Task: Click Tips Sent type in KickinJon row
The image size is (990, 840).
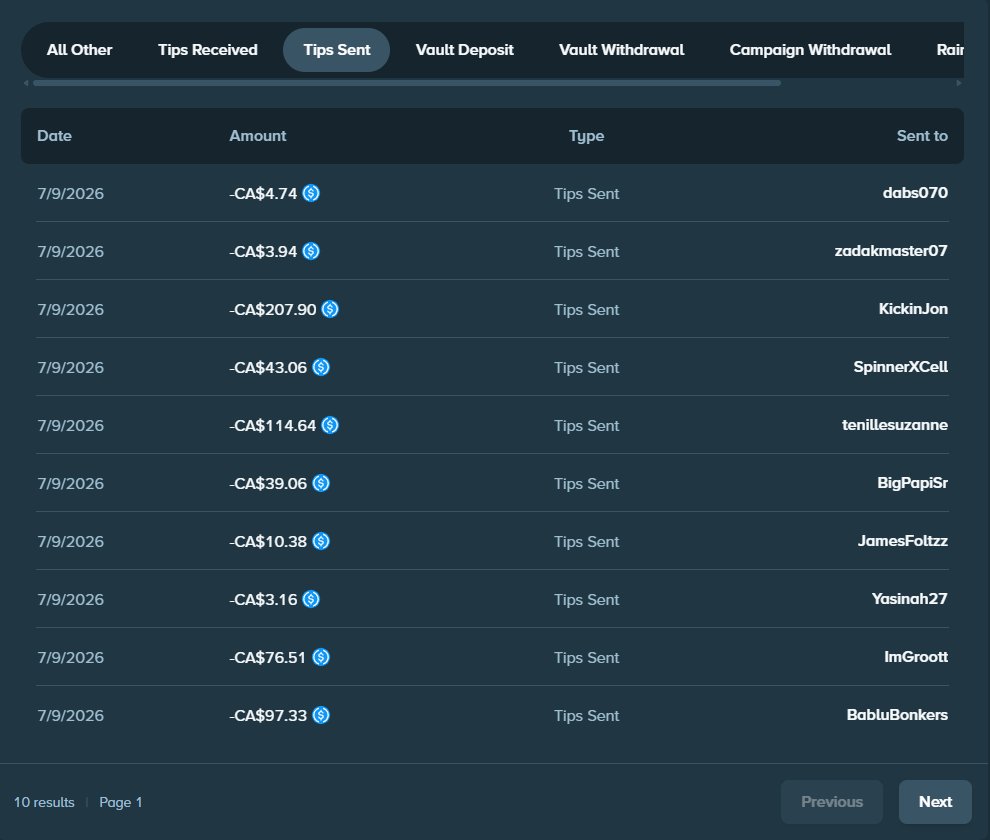Action: (x=586, y=310)
